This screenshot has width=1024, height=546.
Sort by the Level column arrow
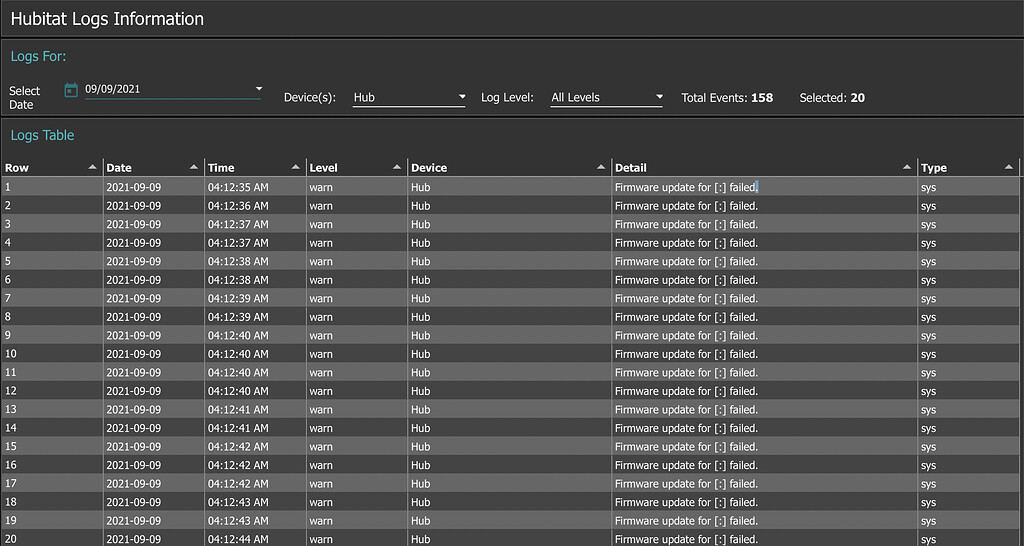click(x=396, y=167)
